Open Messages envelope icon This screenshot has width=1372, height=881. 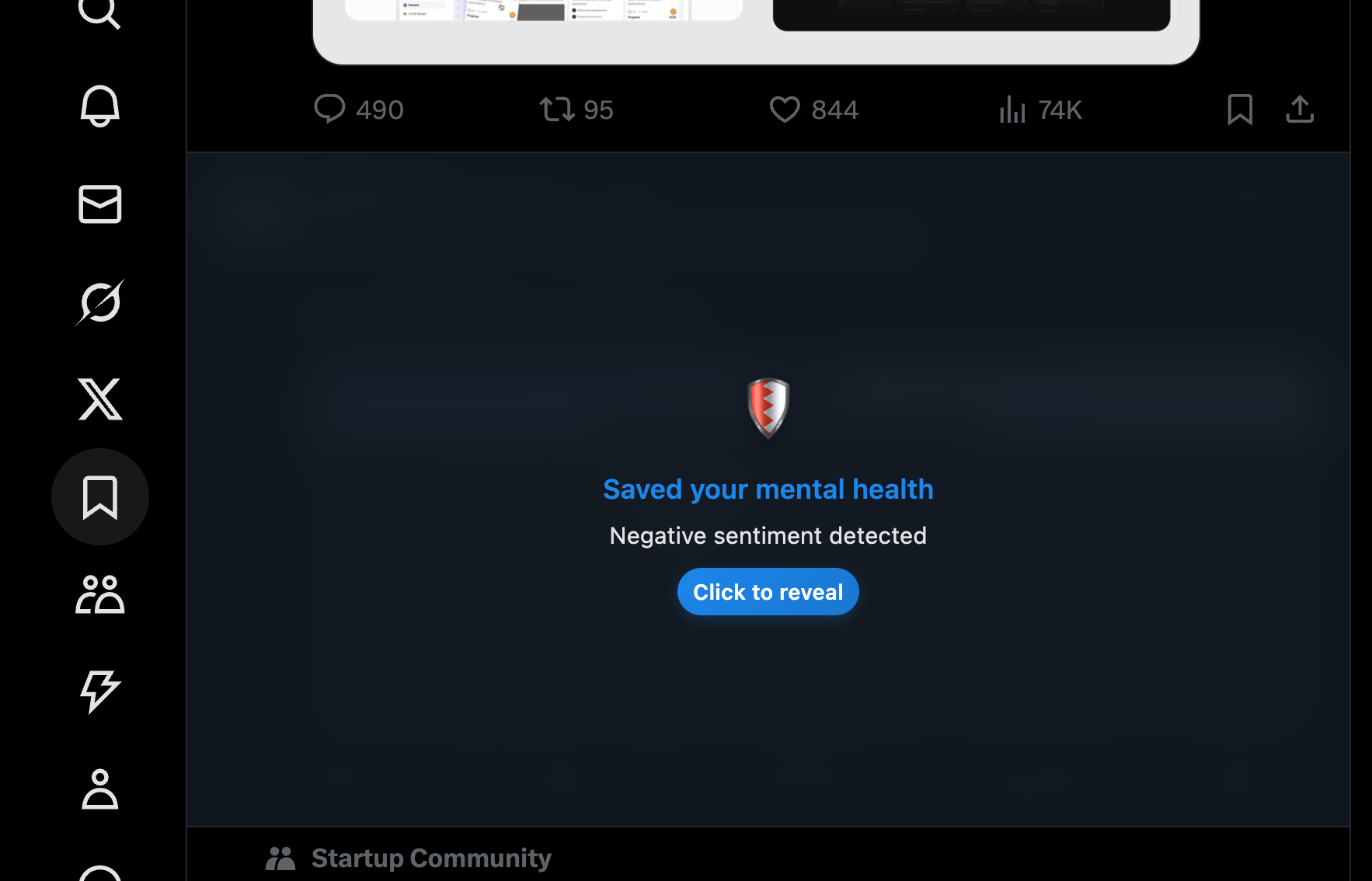[x=99, y=204]
